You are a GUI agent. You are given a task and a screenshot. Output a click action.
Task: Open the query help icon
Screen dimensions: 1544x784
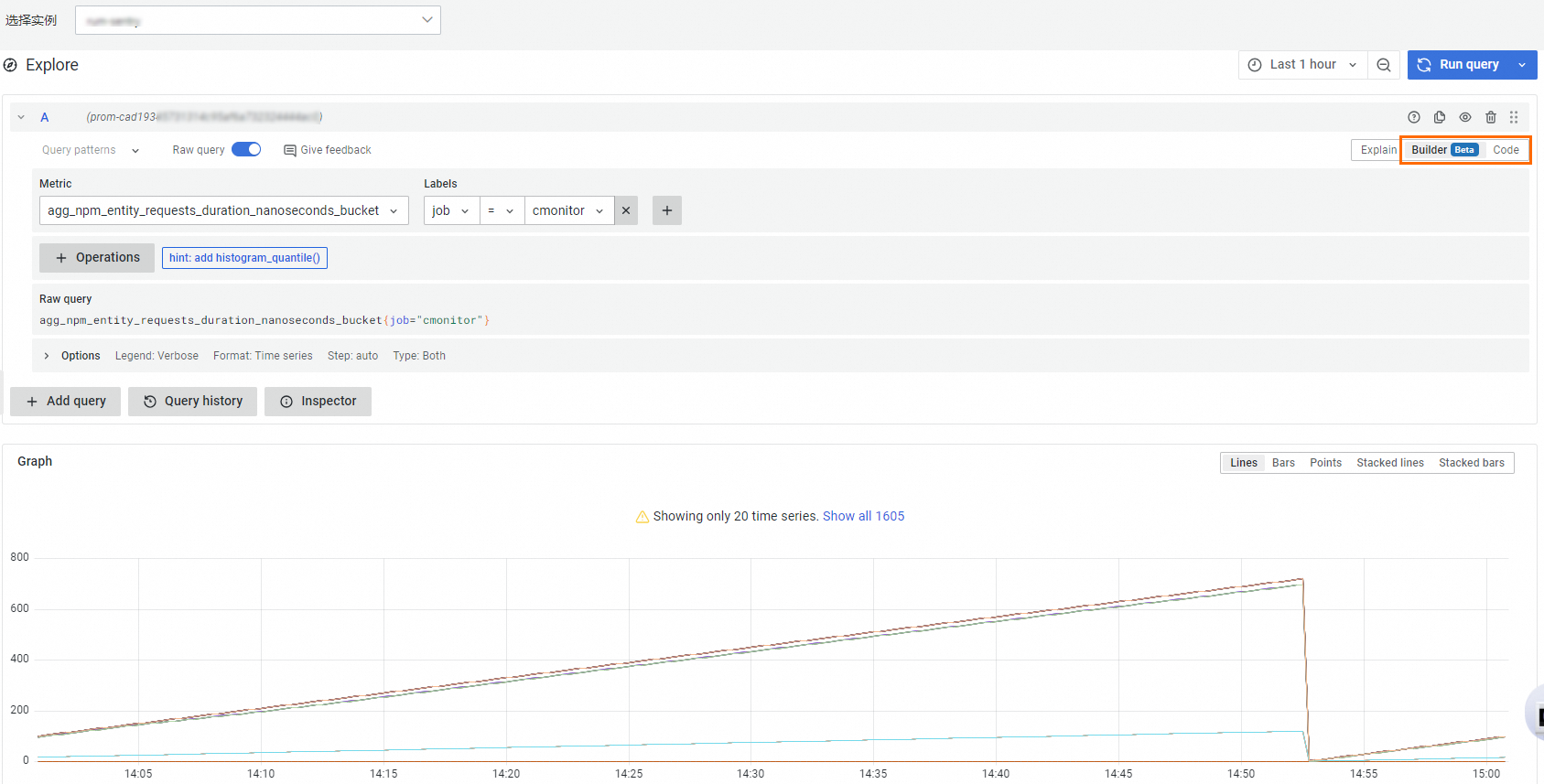tap(1414, 117)
